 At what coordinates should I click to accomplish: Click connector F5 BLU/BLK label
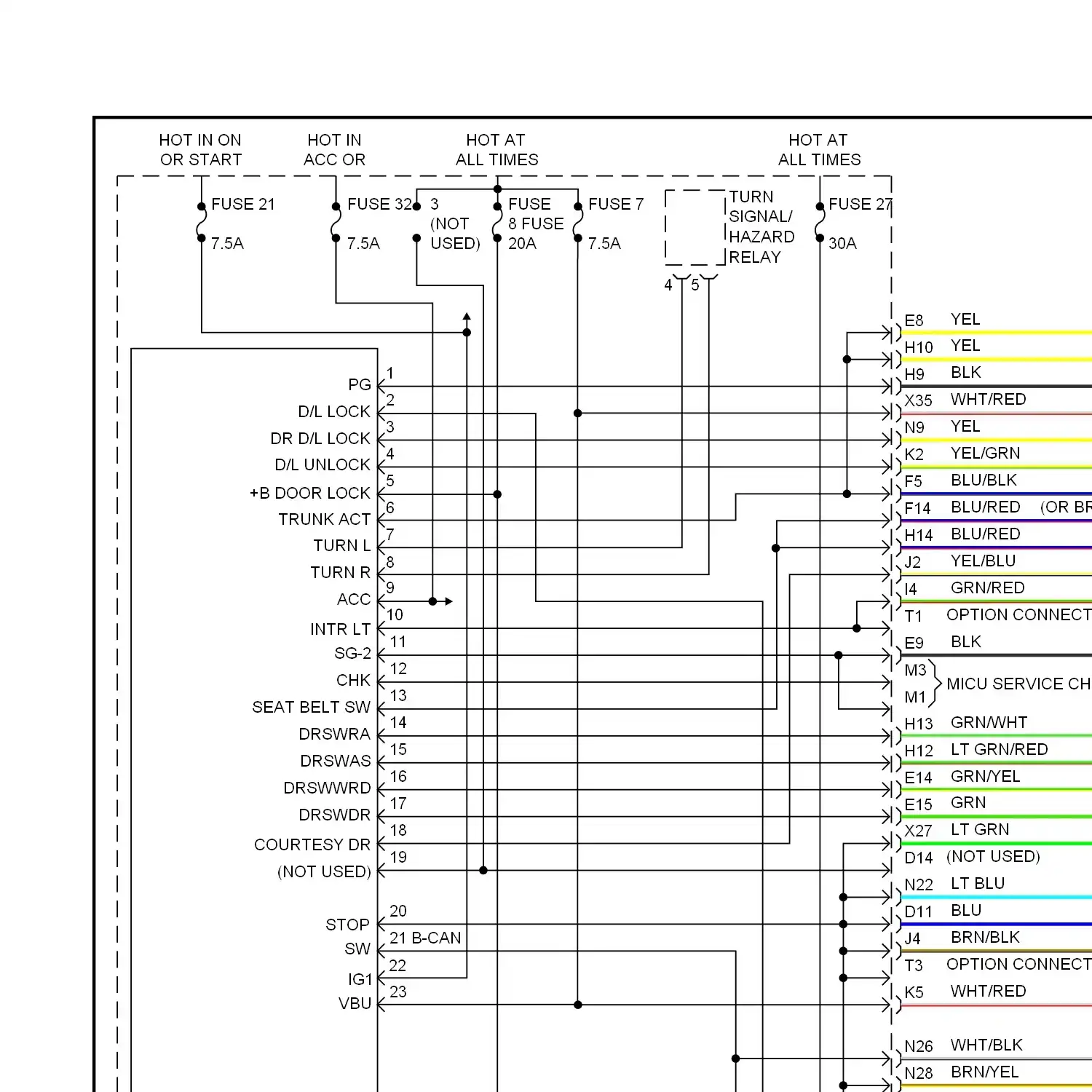961,481
